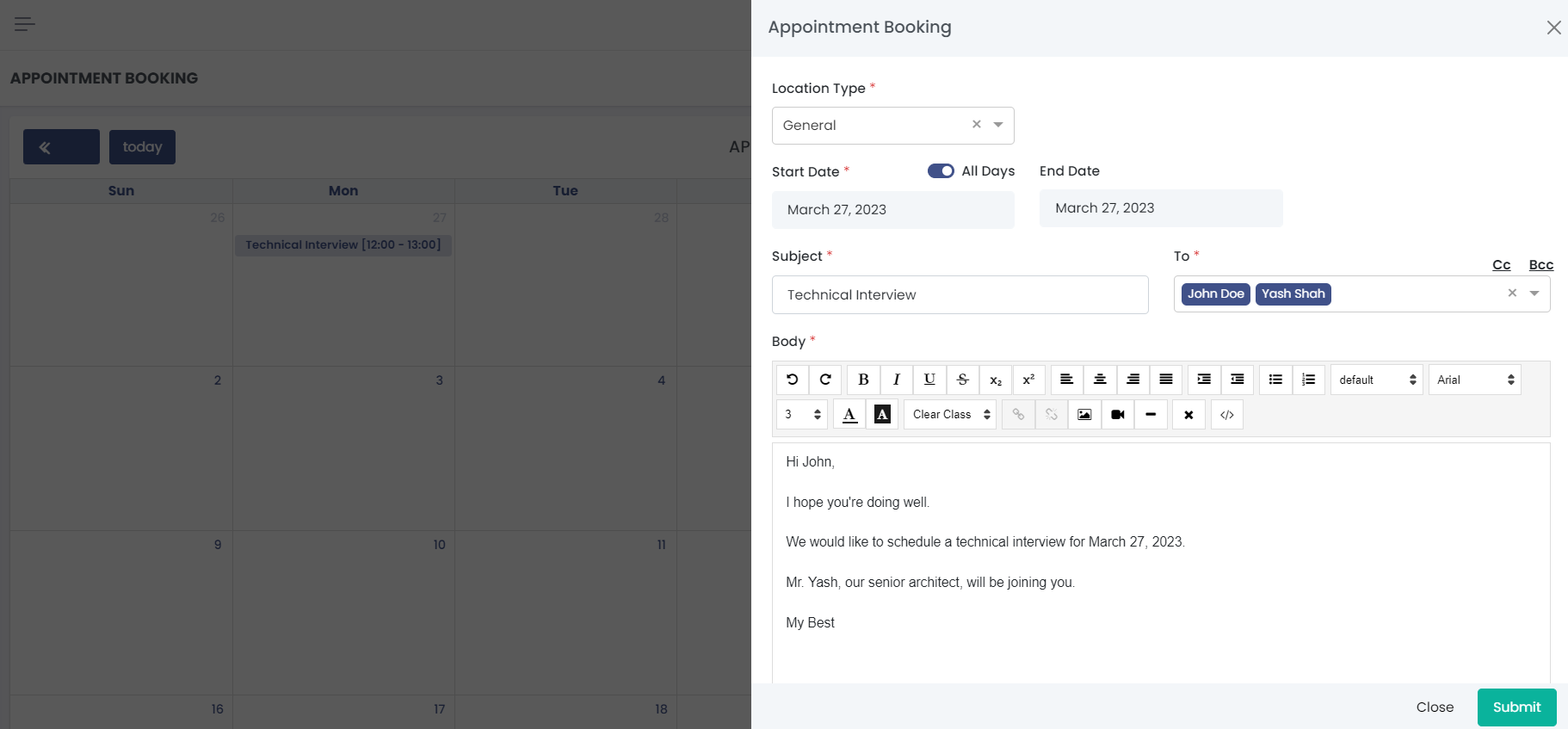Click the Subject input field
Viewport: 1568px width, 729px height.
pyautogui.click(x=960, y=295)
